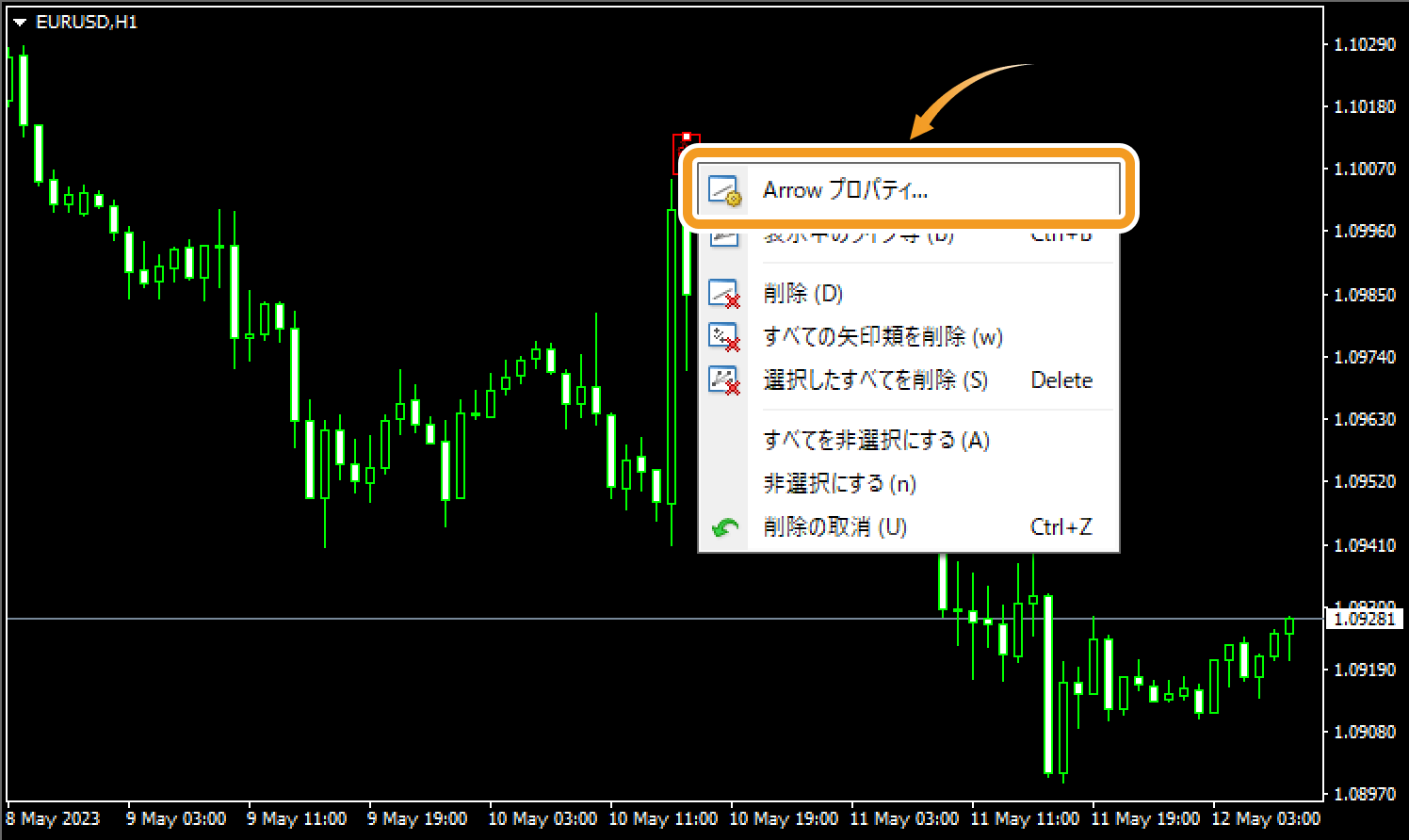
Task: Click the EURUSD,H1 chart title
Action: coord(87,22)
